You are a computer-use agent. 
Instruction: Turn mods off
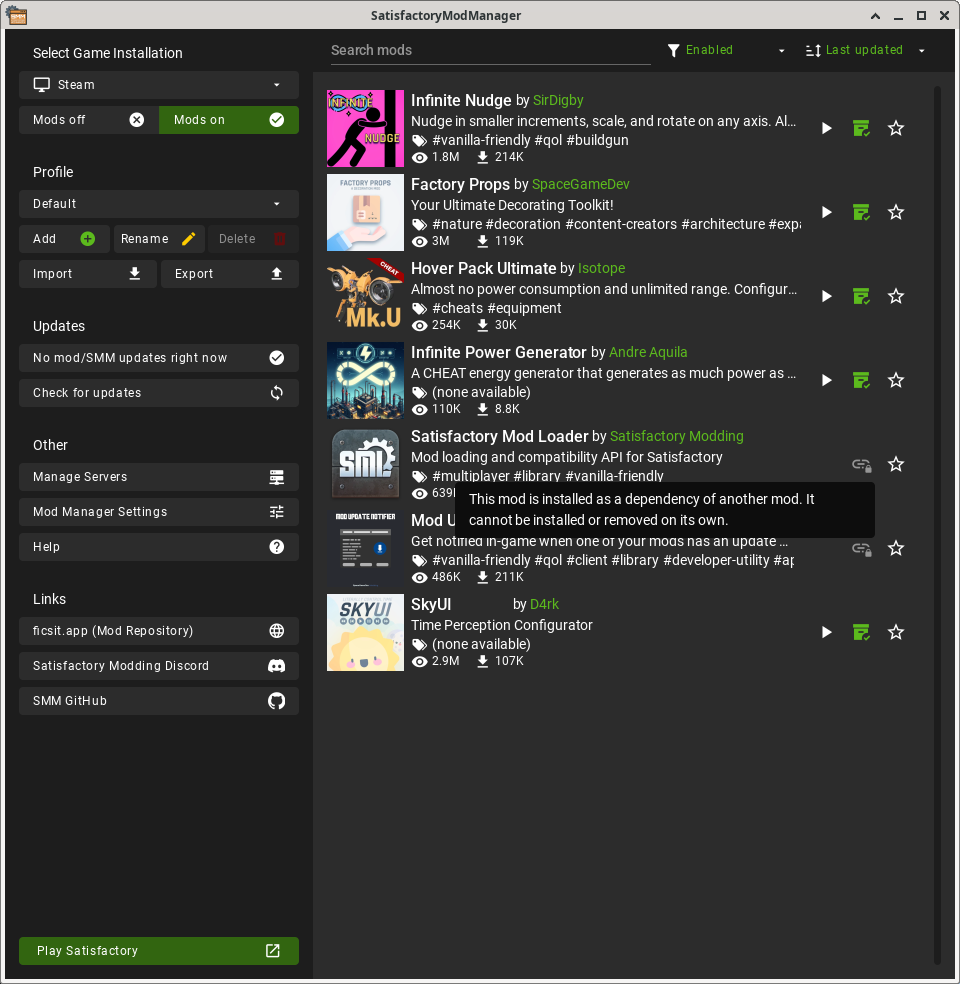(x=88, y=120)
